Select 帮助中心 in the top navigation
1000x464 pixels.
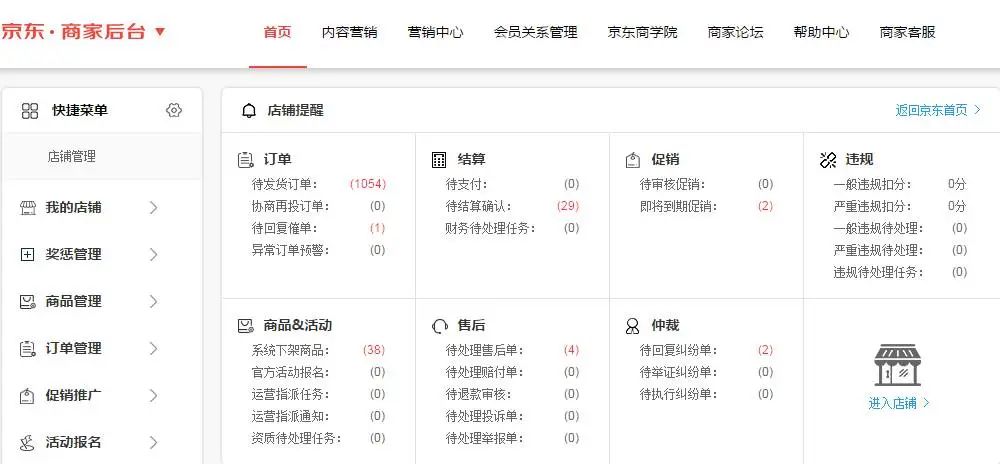coord(821,32)
